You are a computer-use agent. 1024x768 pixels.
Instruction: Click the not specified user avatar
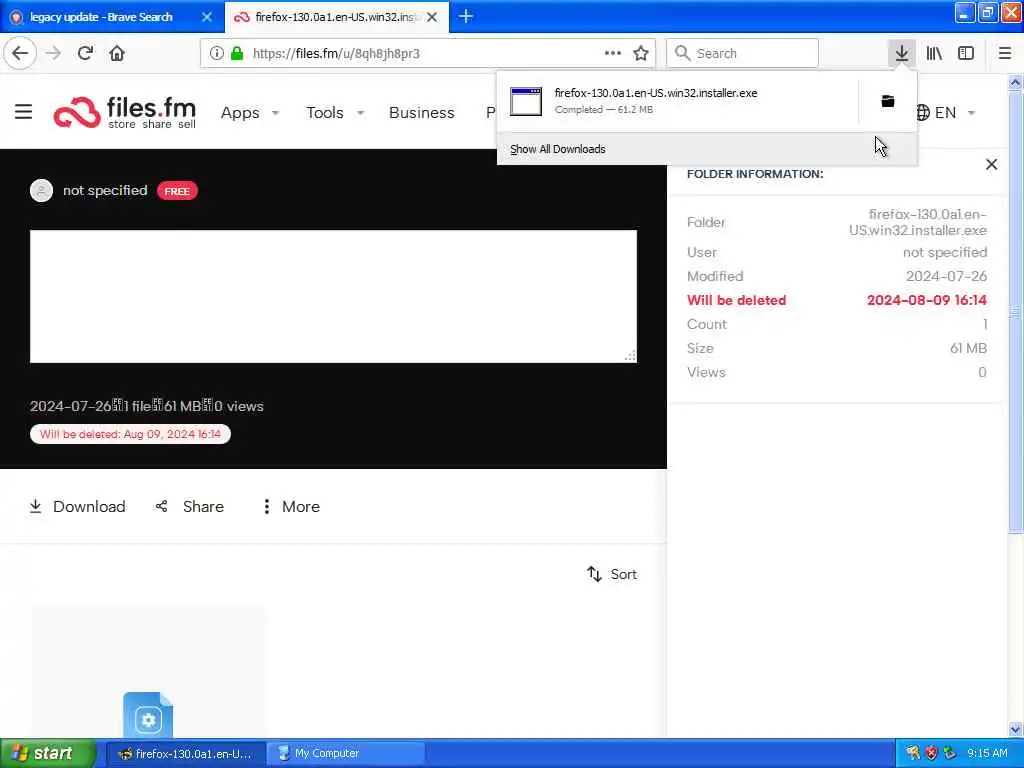point(41,191)
